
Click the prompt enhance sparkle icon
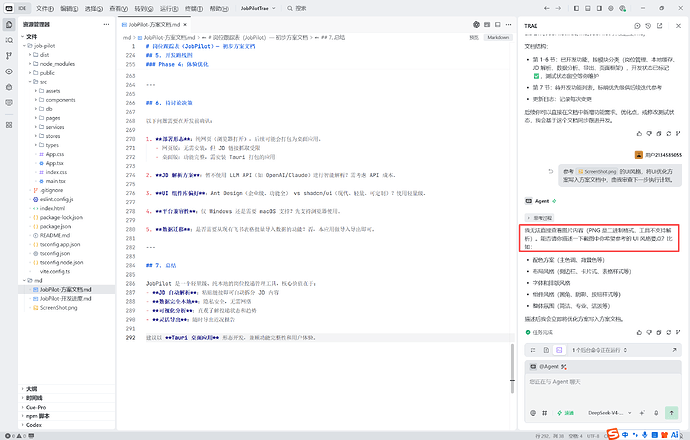642,413
